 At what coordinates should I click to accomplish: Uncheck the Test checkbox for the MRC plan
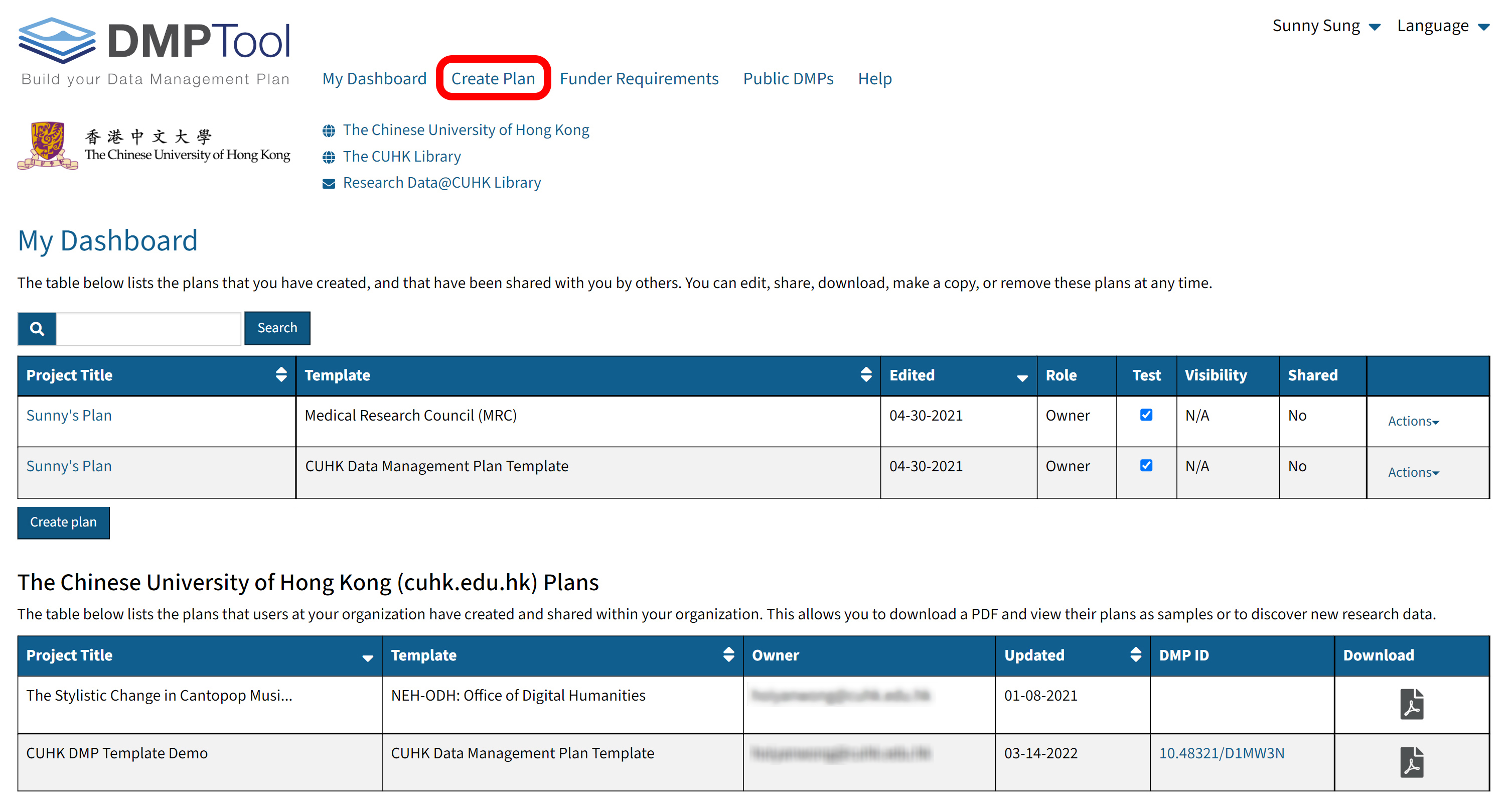[x=1146, y=415]
